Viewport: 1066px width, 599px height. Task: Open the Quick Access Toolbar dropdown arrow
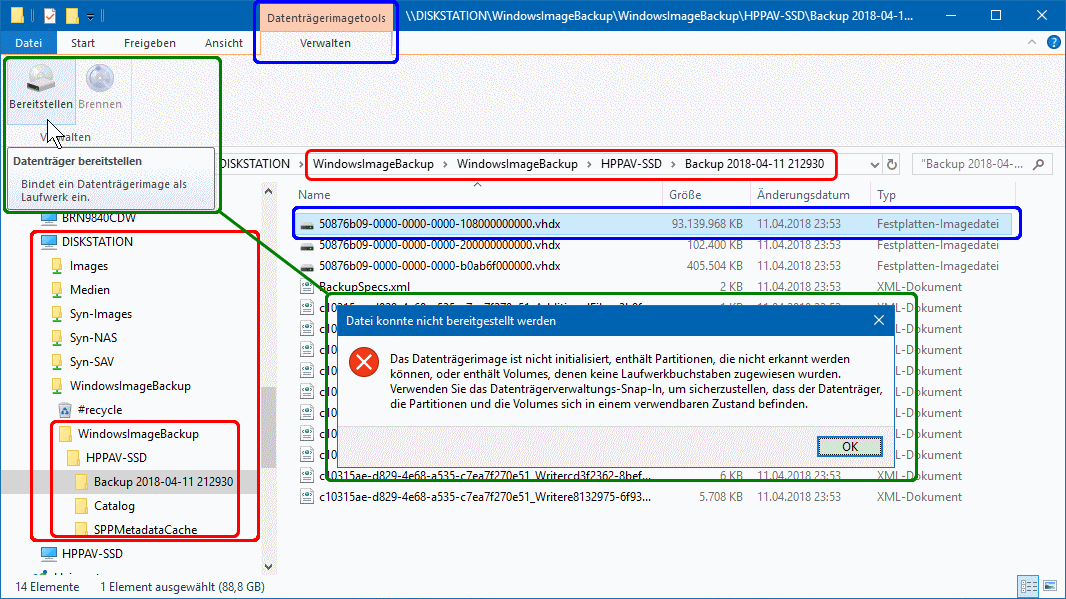coord(91,16)
